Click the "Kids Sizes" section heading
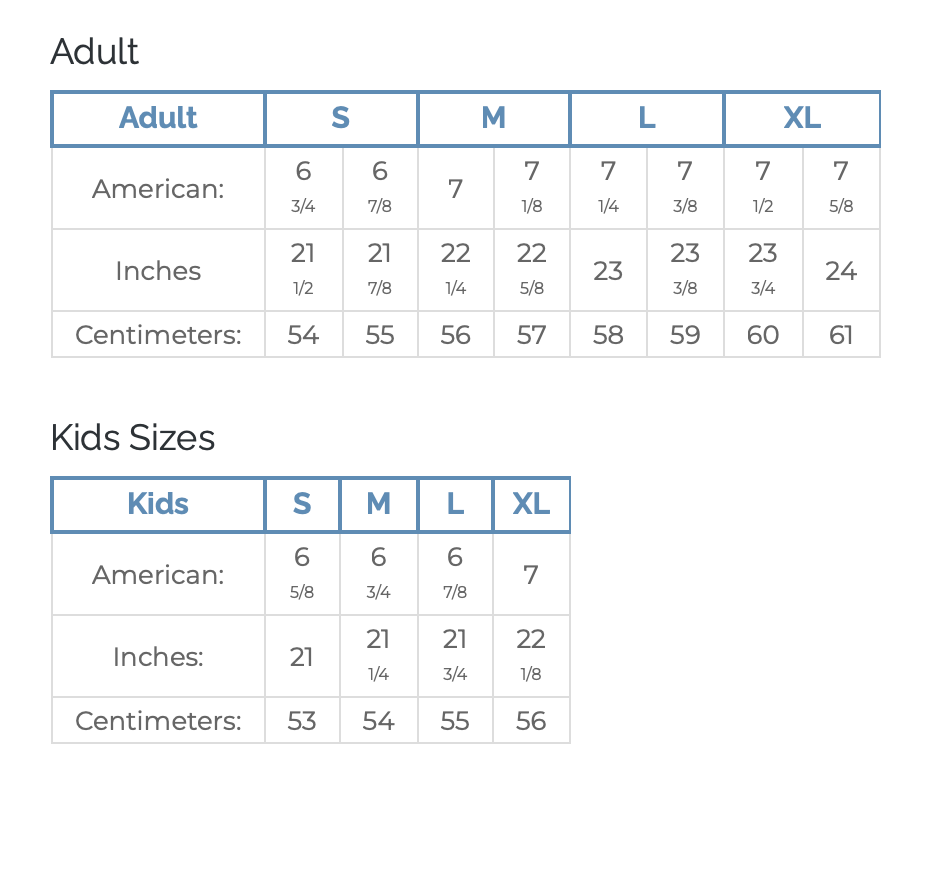The height and width of the screenshot is (881, 926). [133, 438]
